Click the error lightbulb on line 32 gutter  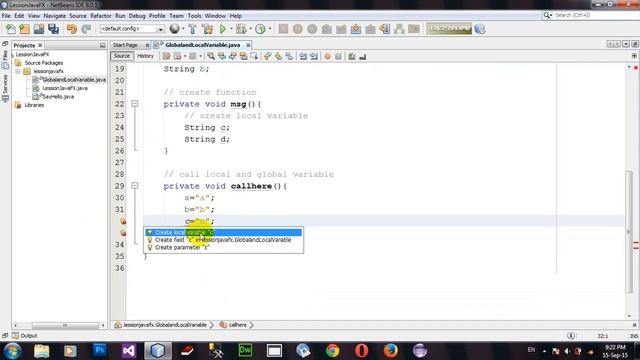123,221
